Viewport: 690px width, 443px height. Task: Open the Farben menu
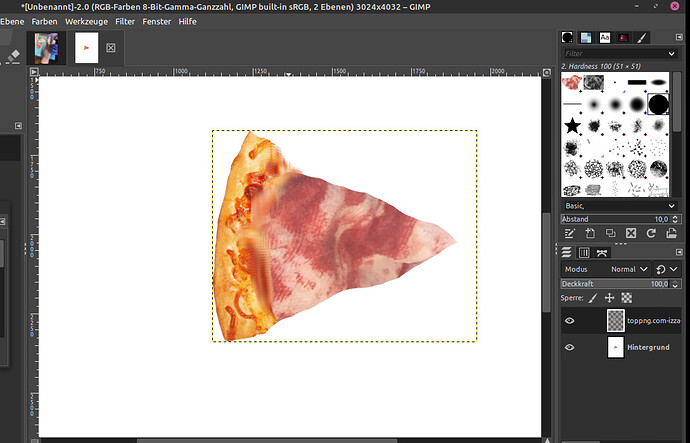pyautogui.click(x=44, y=22)
